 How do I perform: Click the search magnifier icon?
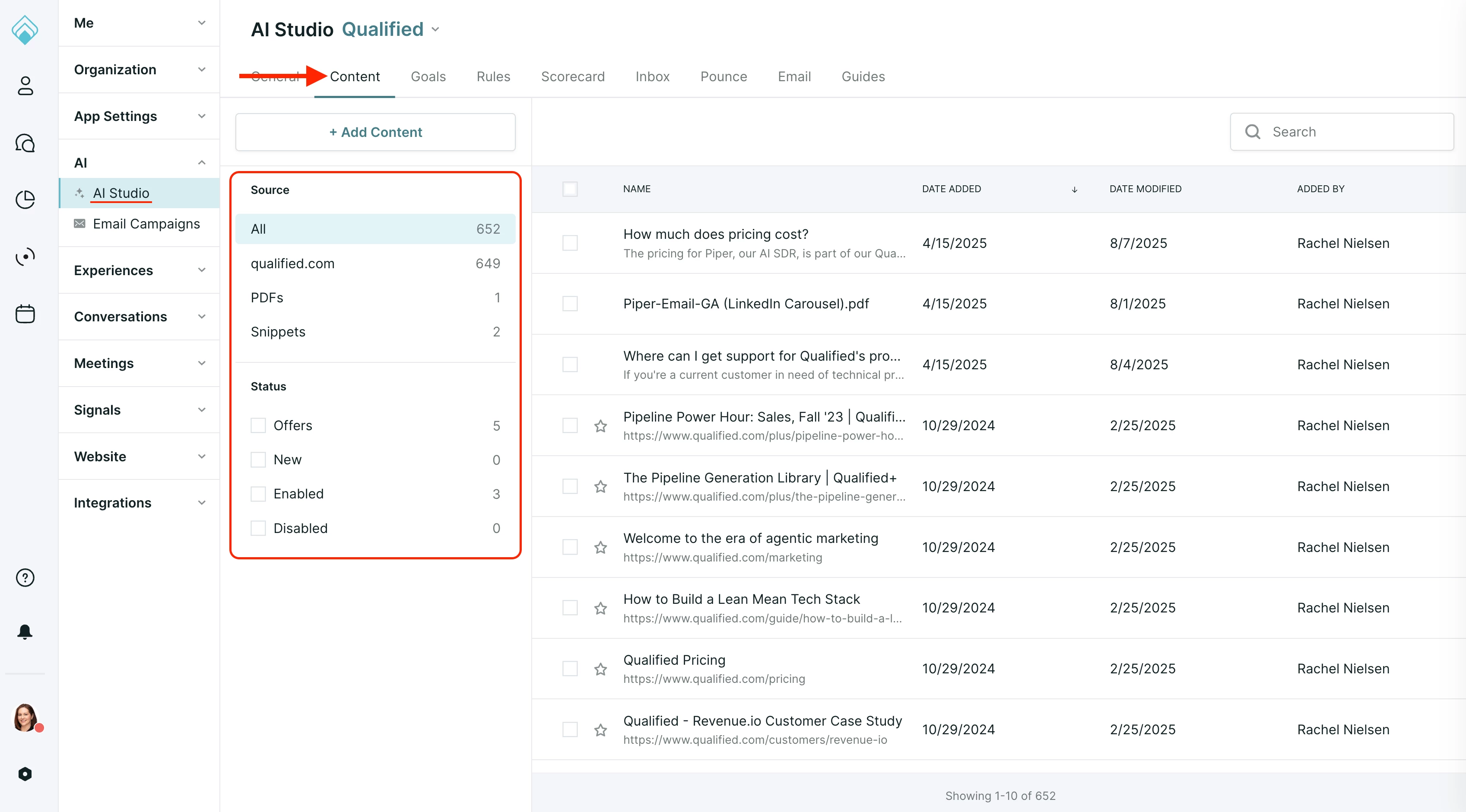point(1253,131)
